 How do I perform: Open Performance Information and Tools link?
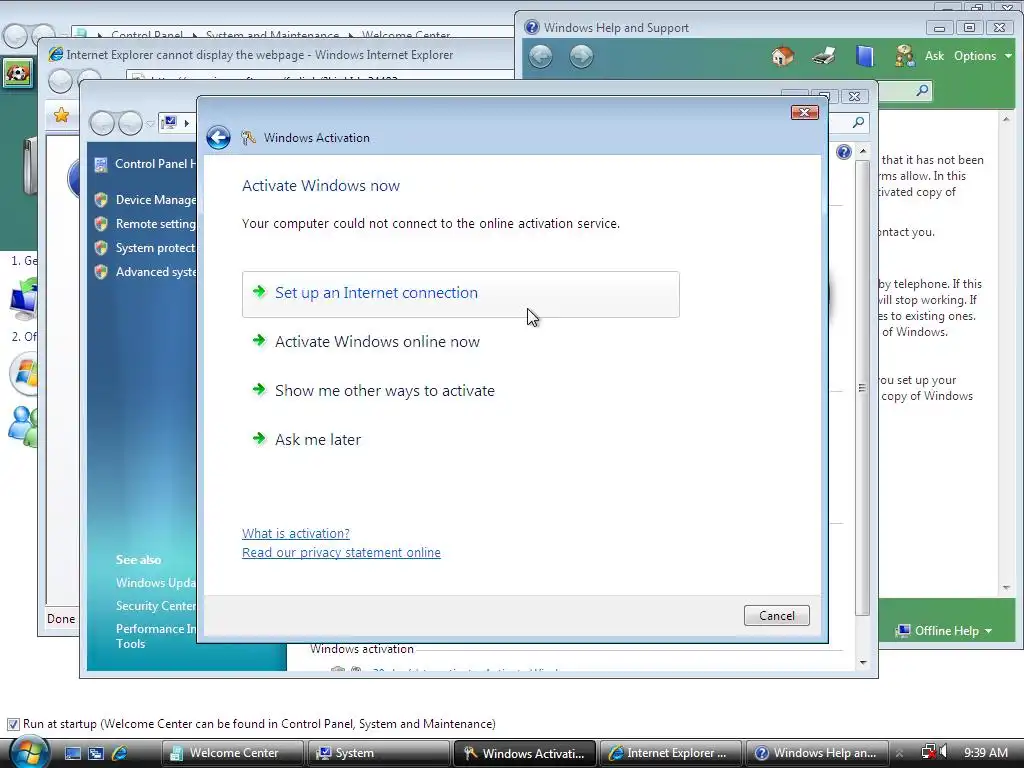click(155, 636)
